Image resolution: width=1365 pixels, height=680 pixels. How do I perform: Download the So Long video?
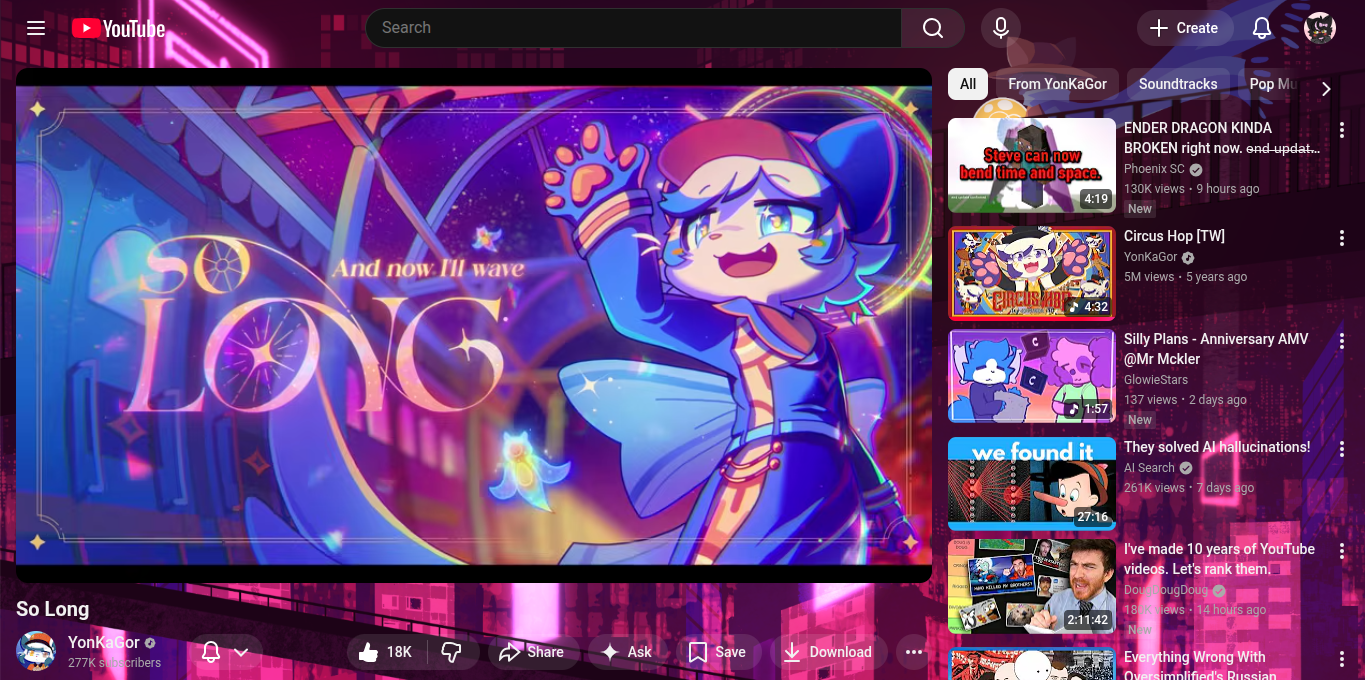click(826, 652)
